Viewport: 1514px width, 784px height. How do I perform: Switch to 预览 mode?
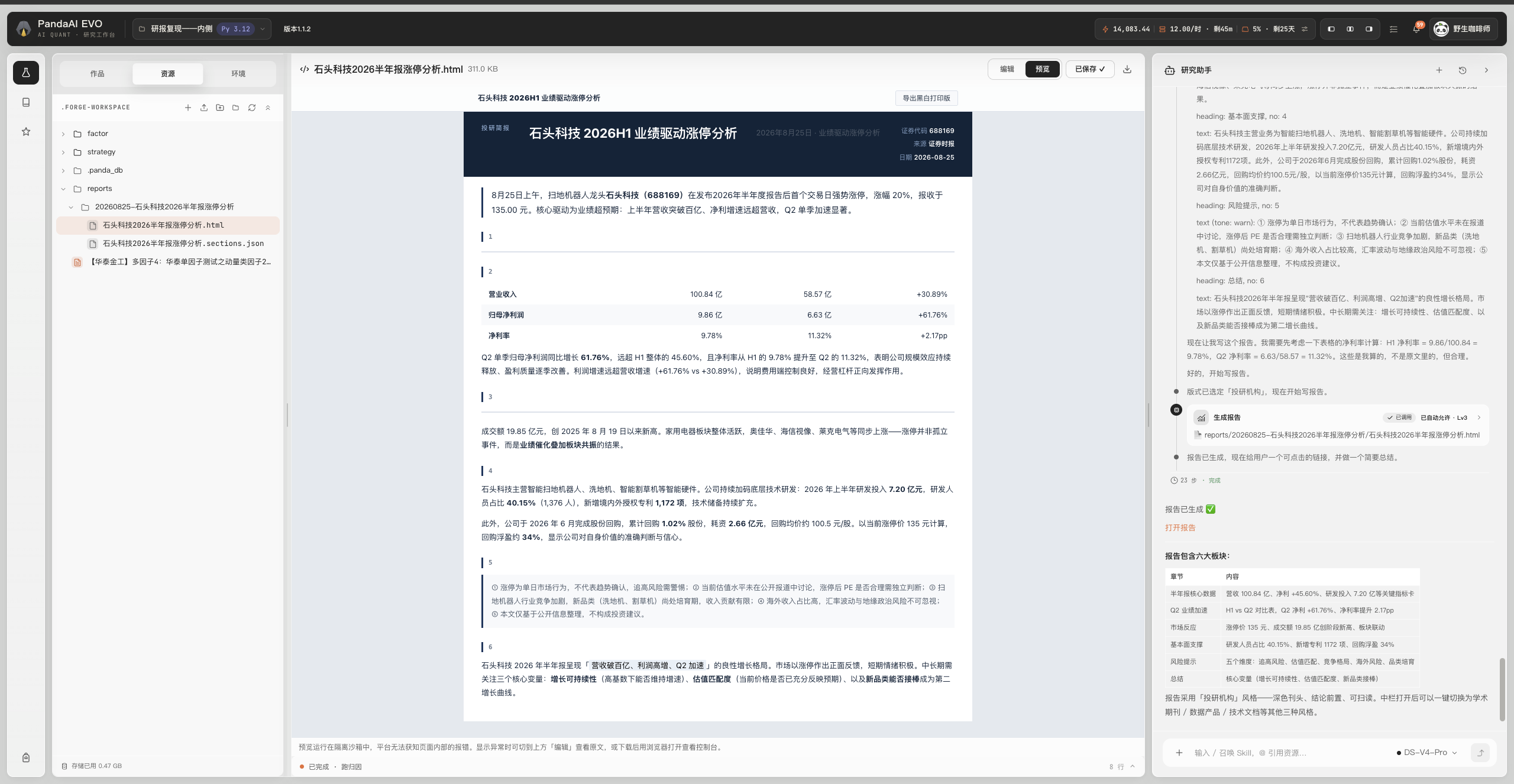pos(1043,69)
